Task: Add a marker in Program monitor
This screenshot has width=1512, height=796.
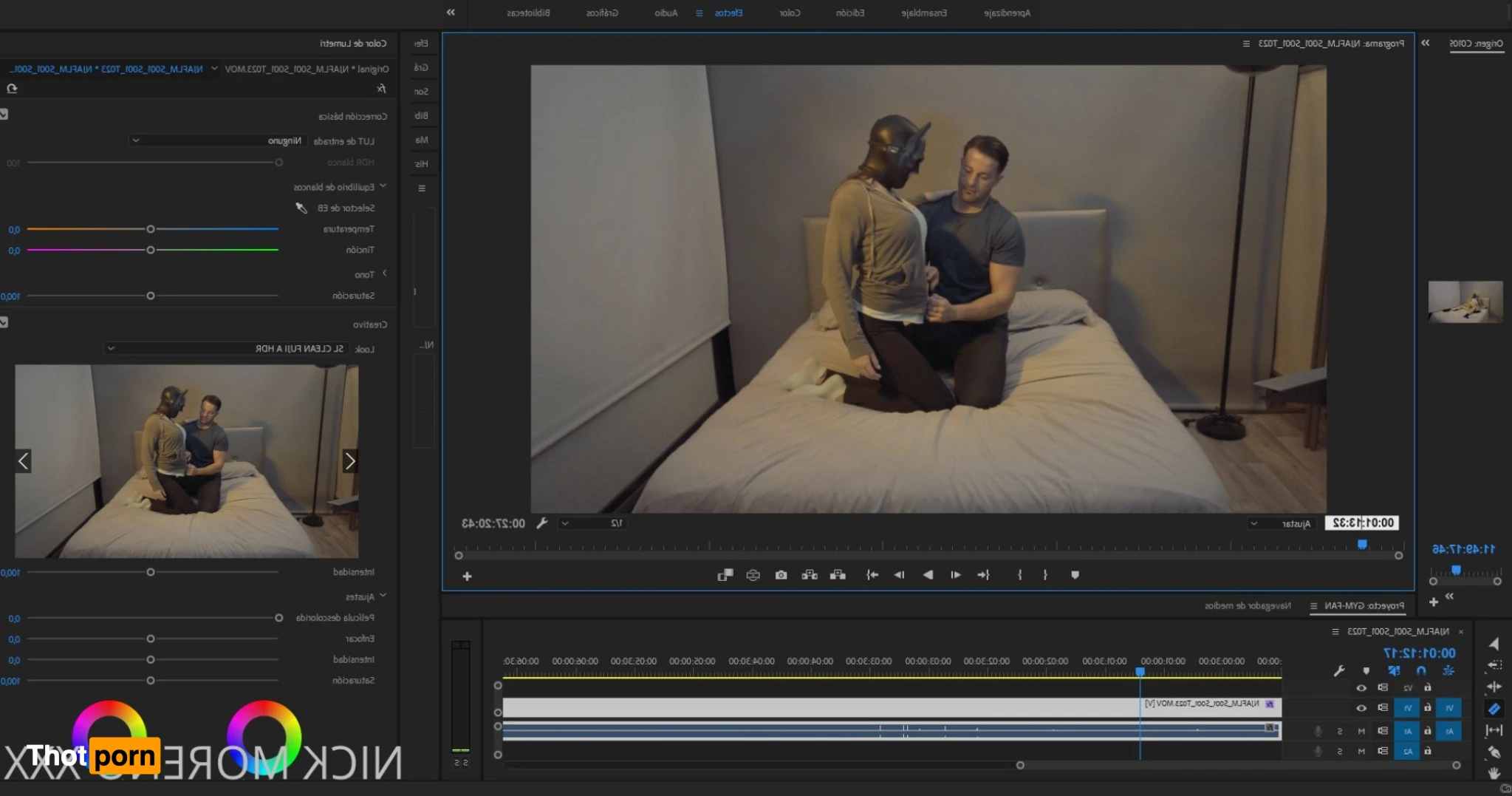Action: (x=1075, y=575)
